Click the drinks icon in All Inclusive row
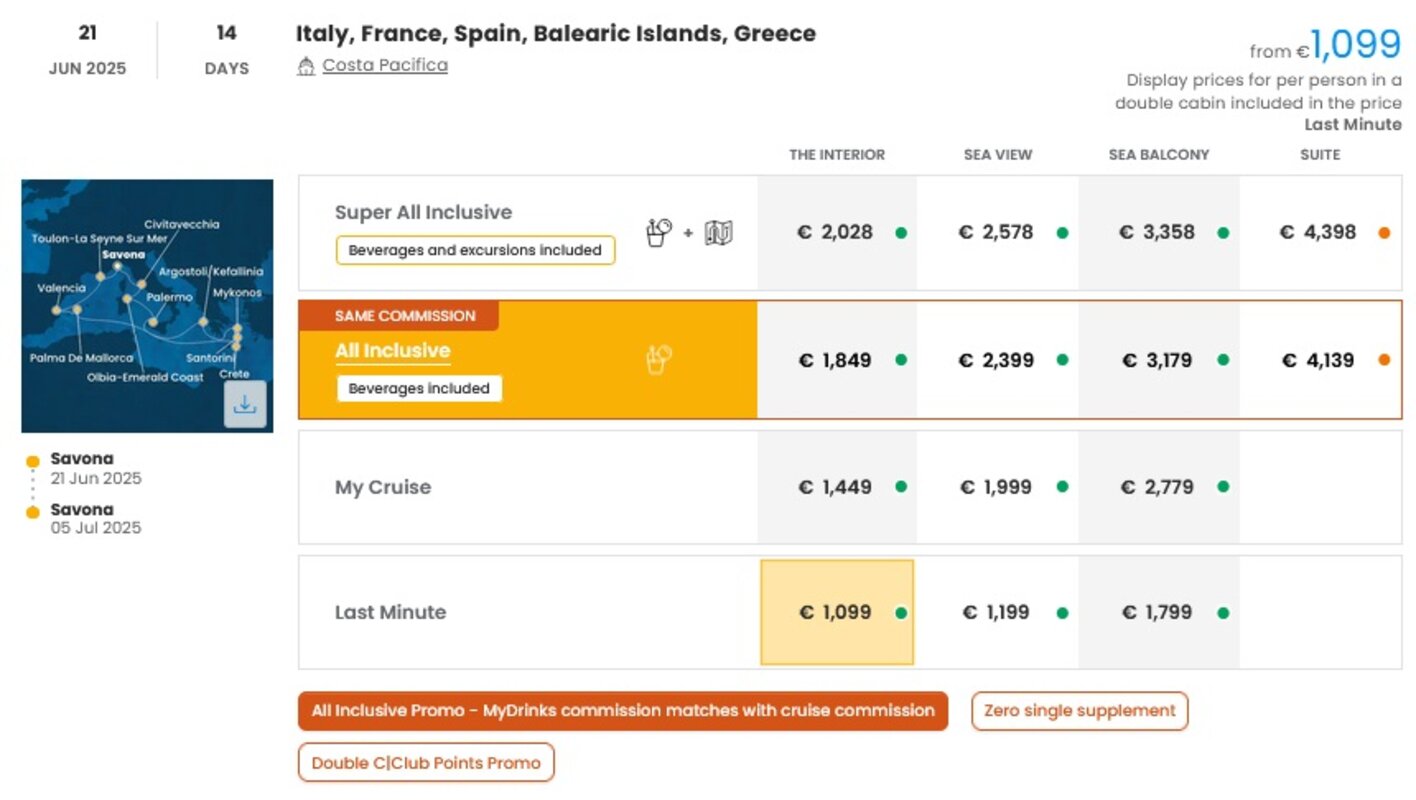The image size is (1416, 800). [x=659, y=360]
